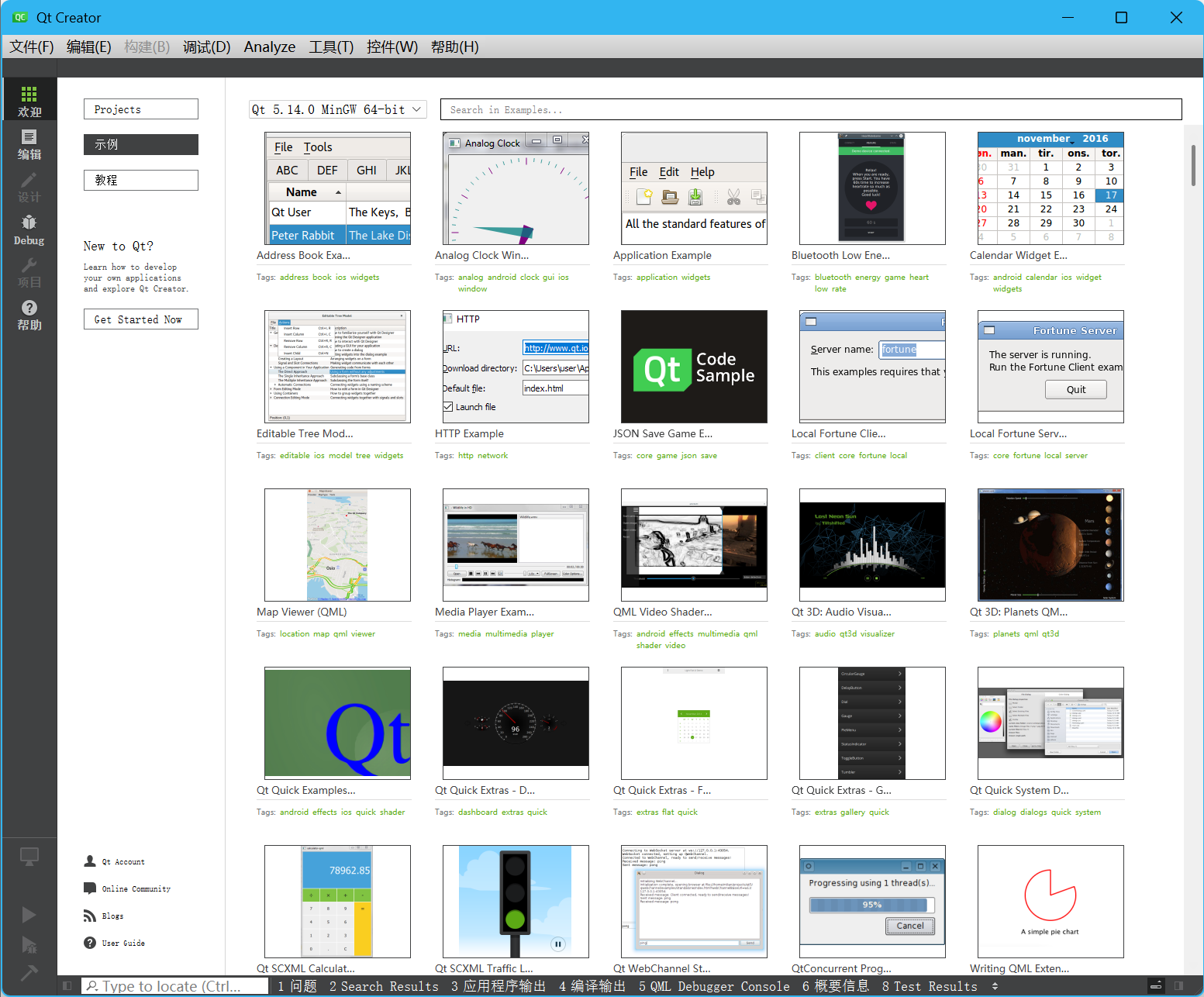This screenshot has width=1204, height=997.
Task: Switch to Welcome mode (欢迎) in sidebar
Action: pyautogui.click(x=29, y=99)
